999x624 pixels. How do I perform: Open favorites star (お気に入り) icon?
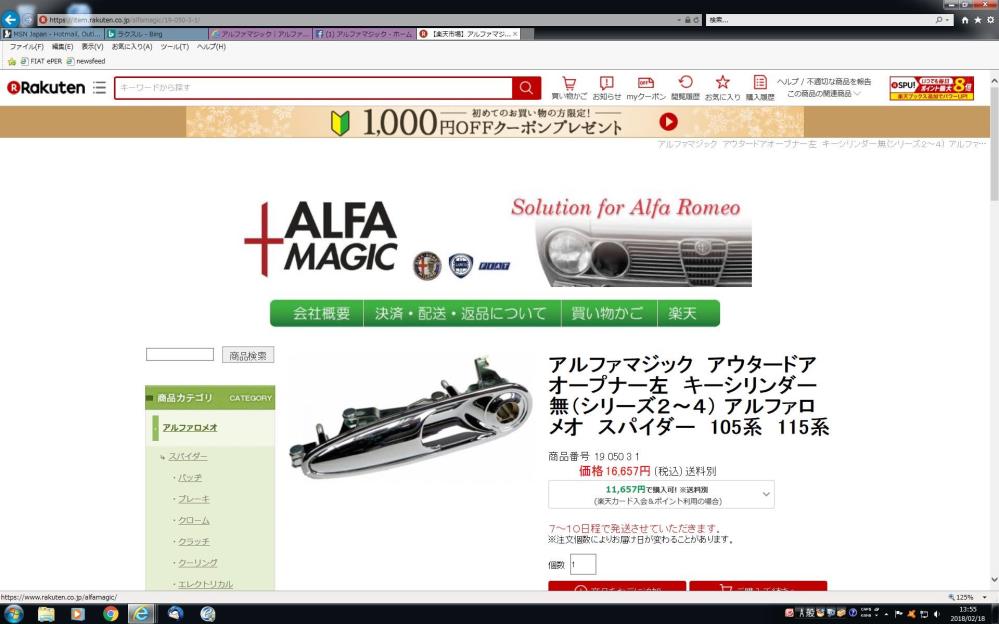click(722, 88)
